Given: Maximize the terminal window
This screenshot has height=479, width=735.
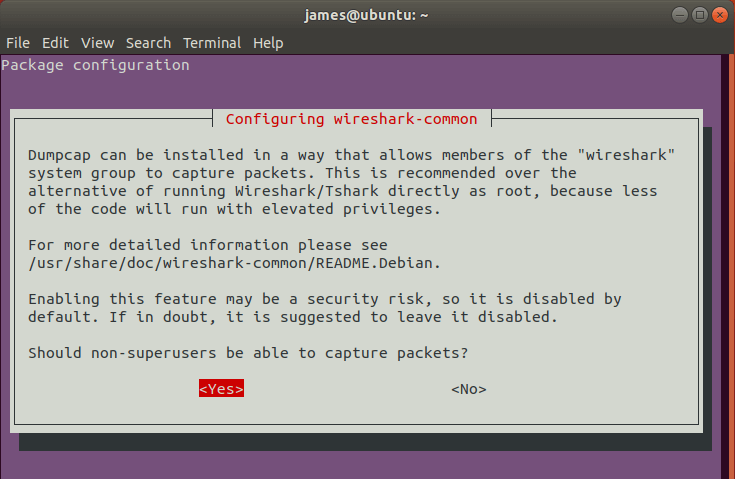Looking at the screenshot, I should click(700, 15).
